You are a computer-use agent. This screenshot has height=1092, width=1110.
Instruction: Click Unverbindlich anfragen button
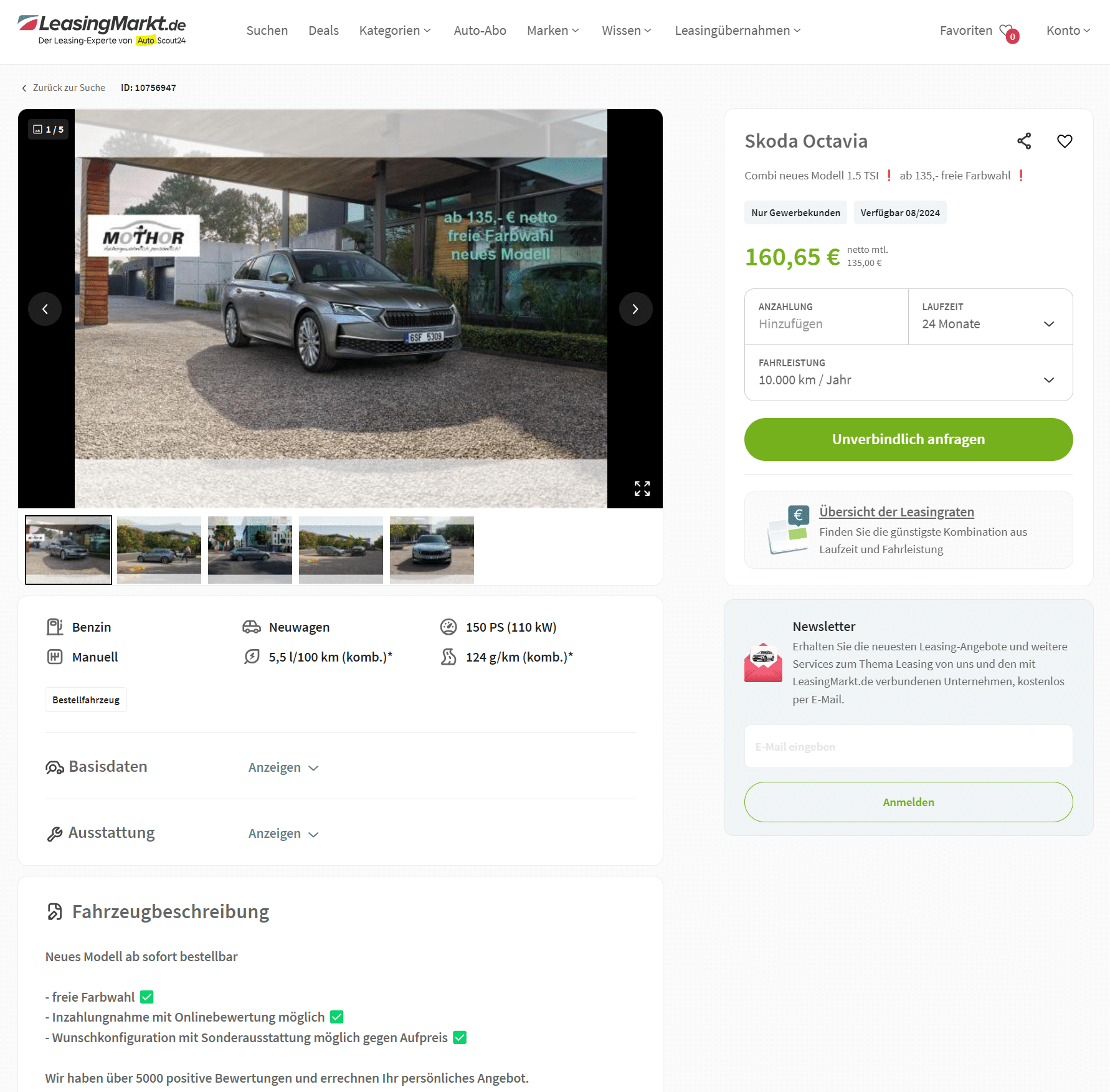(908, 440)
